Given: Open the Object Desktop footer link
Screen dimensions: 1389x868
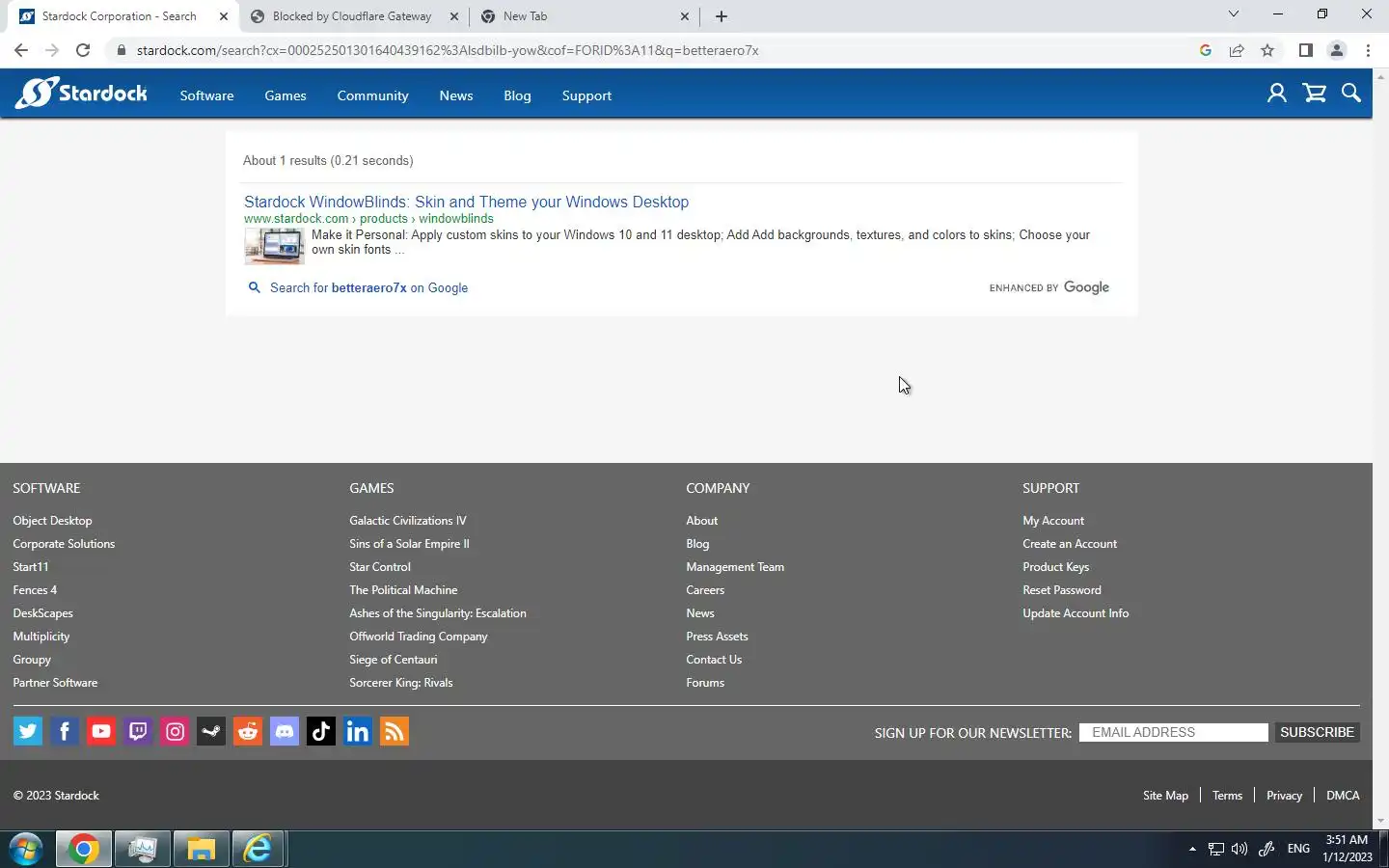Looking at the screenshot, I should (x=52, y=521).
